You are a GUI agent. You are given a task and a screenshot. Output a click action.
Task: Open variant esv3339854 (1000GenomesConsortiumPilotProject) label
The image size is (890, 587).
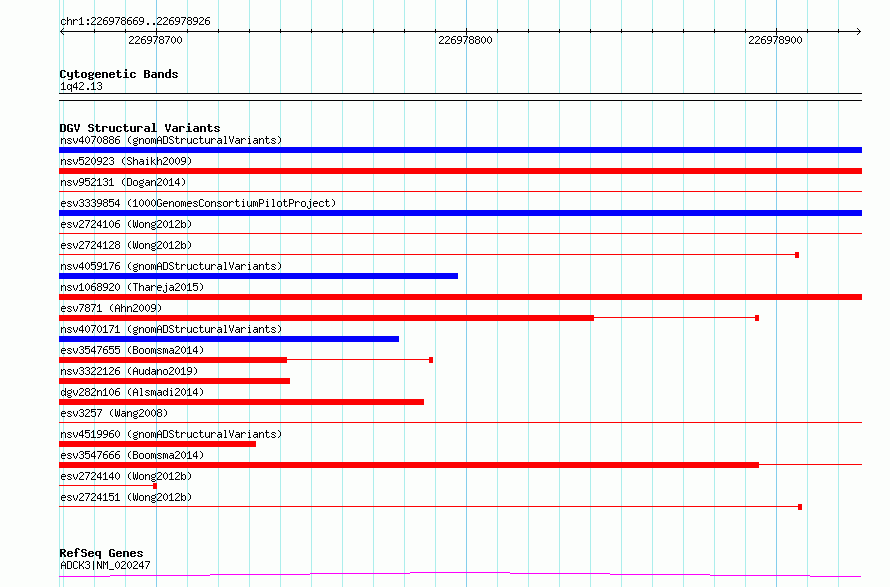point(198,203)
